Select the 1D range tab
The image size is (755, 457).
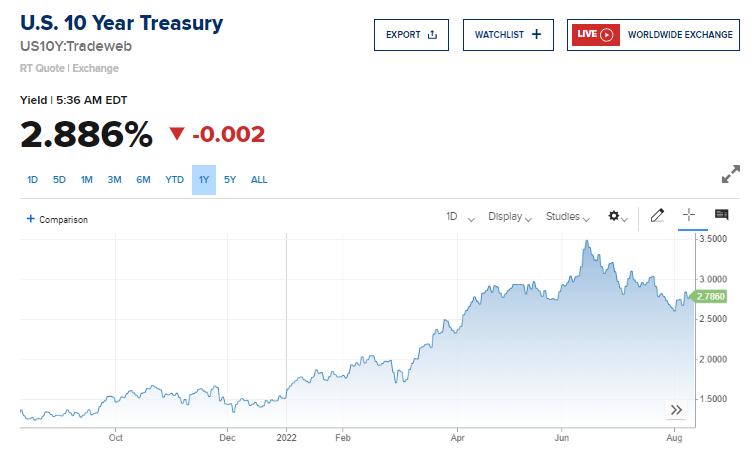pyautogui.click(x=32, y=180)
